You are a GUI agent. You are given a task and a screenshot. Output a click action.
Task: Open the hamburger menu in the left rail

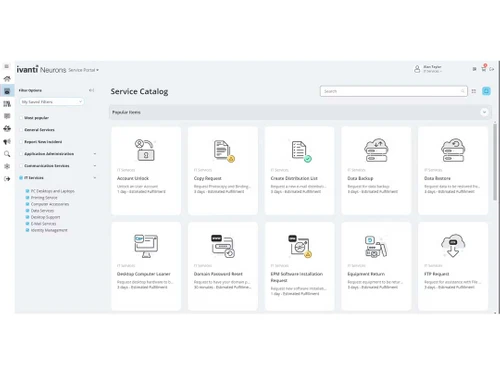point(7,66)
